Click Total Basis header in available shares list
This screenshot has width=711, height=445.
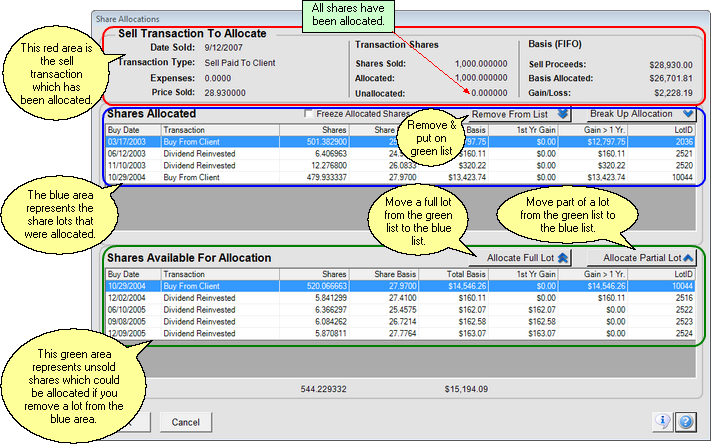pos(453,274)
